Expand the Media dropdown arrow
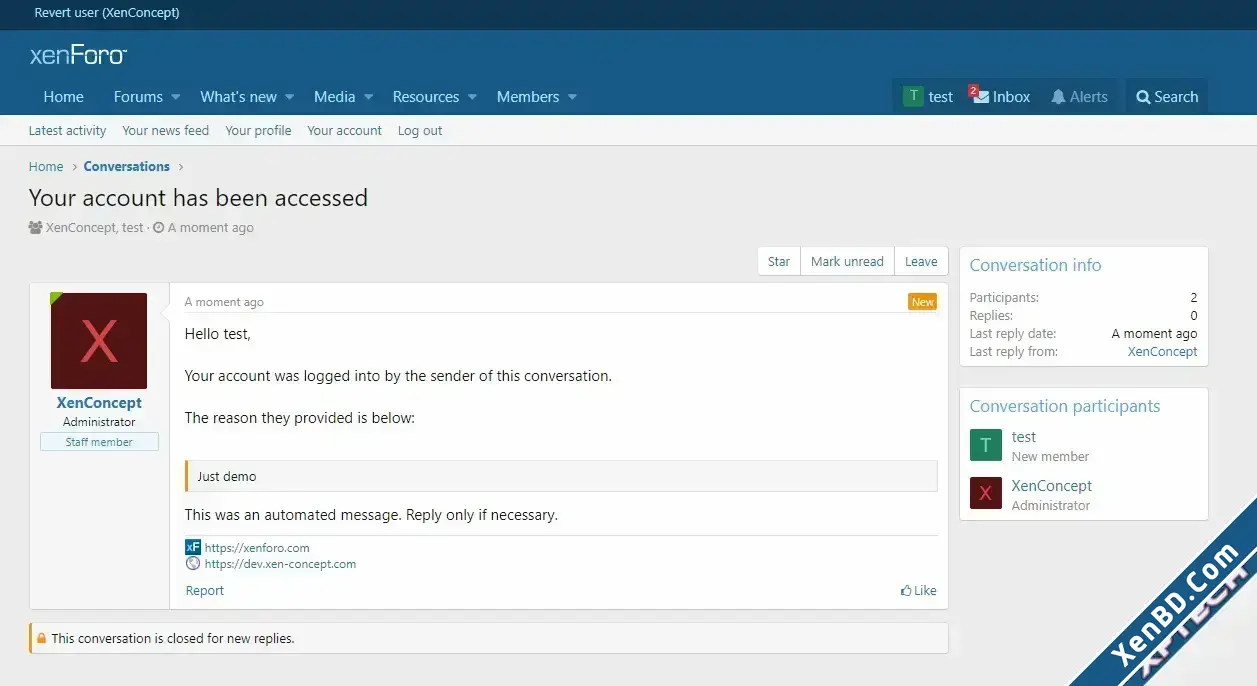This screenshot has height=686, width=1257. tap(368, 97)
